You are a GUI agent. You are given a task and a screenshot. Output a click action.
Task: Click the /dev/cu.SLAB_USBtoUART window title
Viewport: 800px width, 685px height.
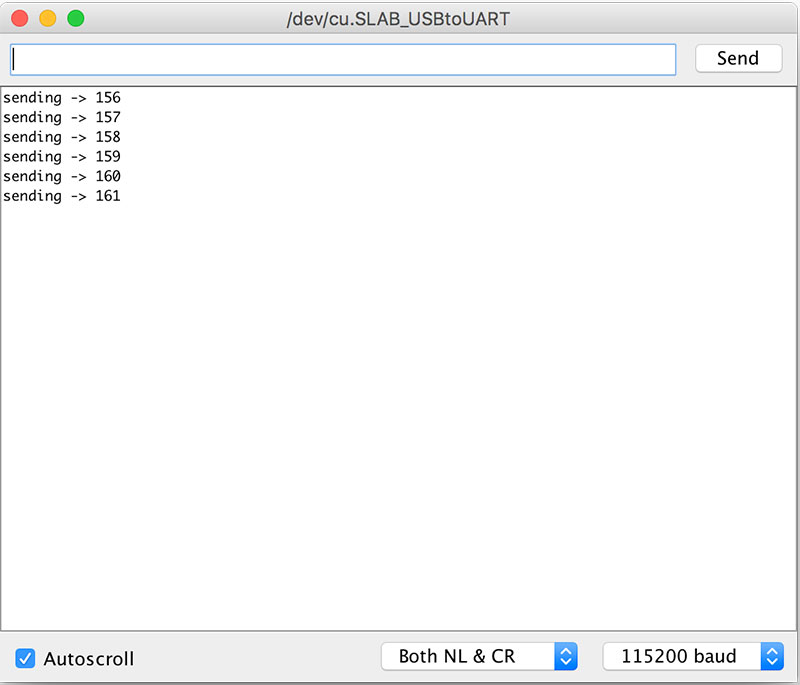[398, 19]
